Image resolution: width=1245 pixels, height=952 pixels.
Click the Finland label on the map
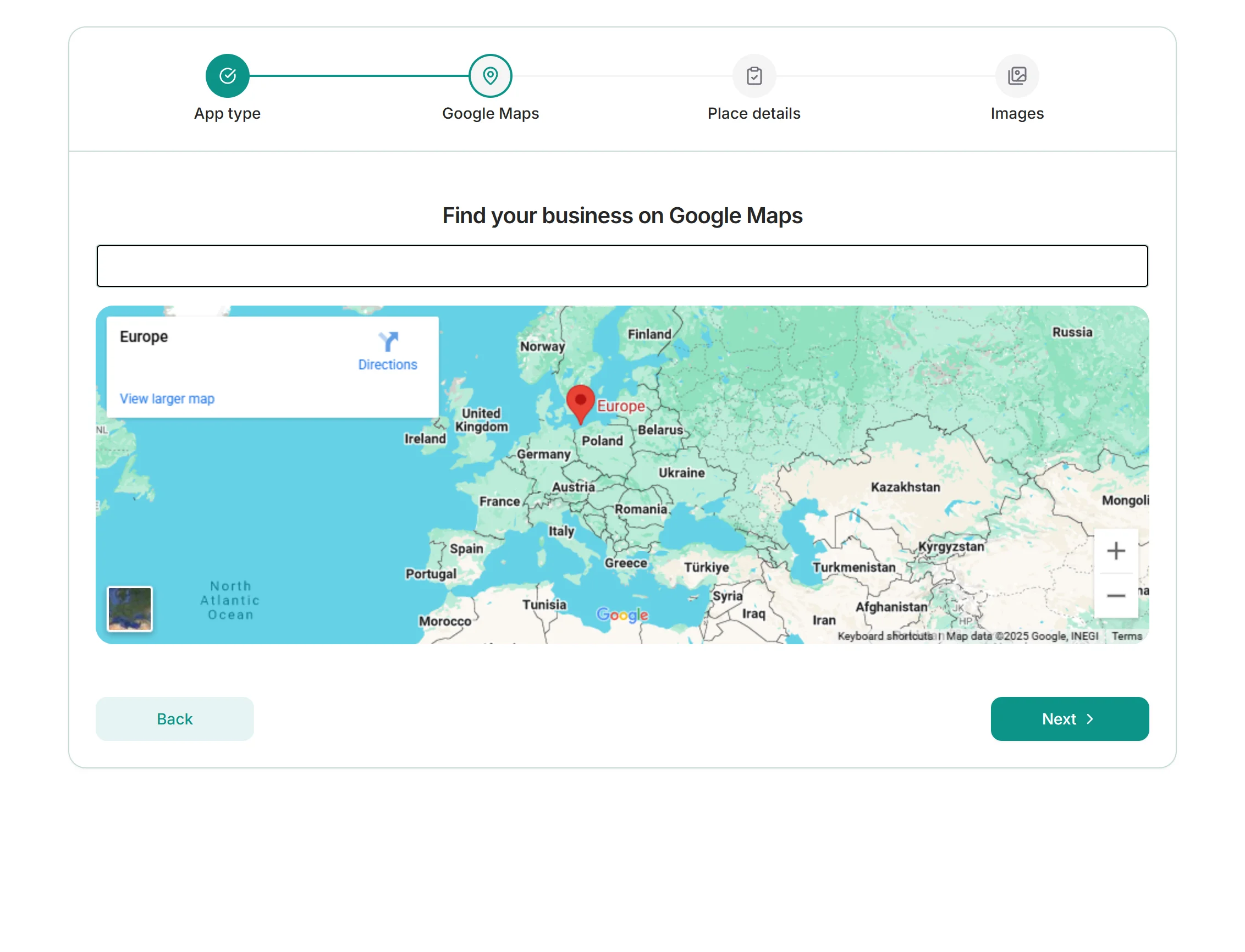pyautogui.click(x=649, y=334)
